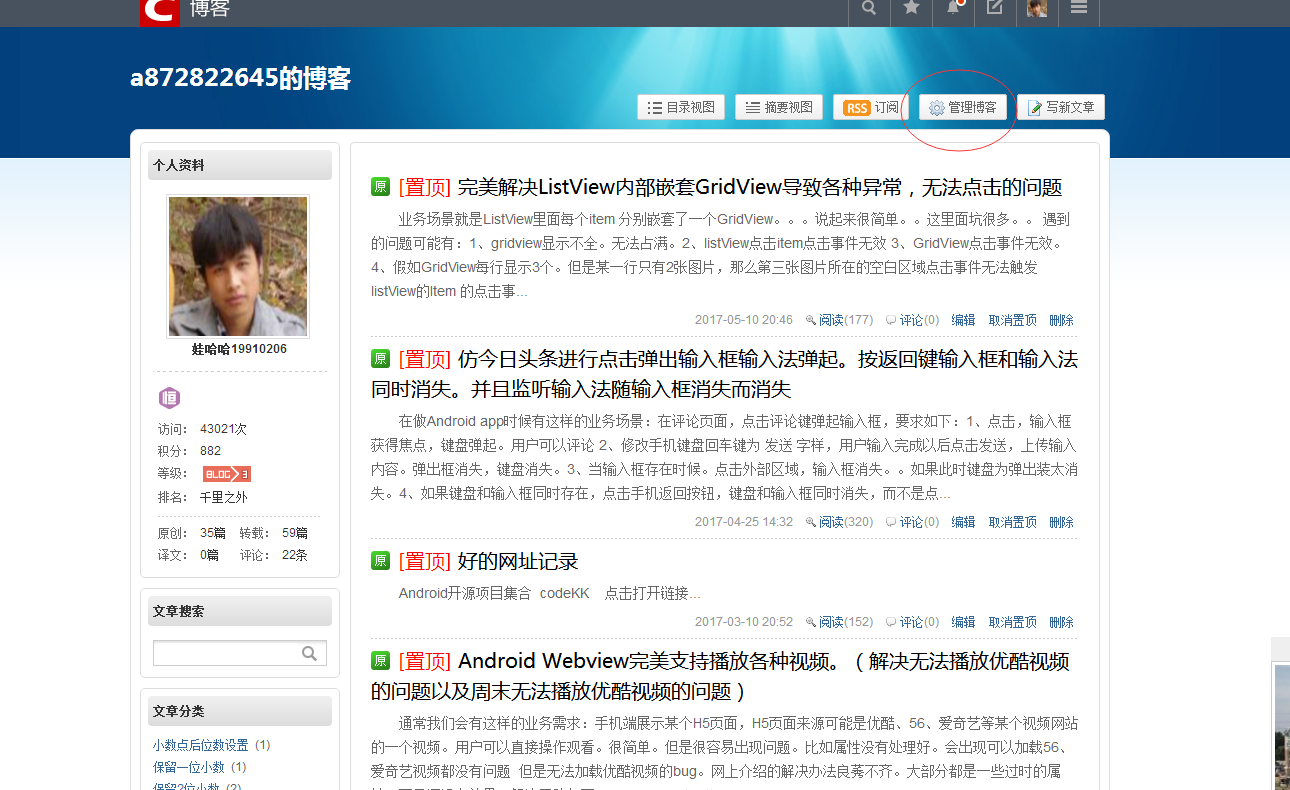Click the 文章搜索 panel header

240,611
